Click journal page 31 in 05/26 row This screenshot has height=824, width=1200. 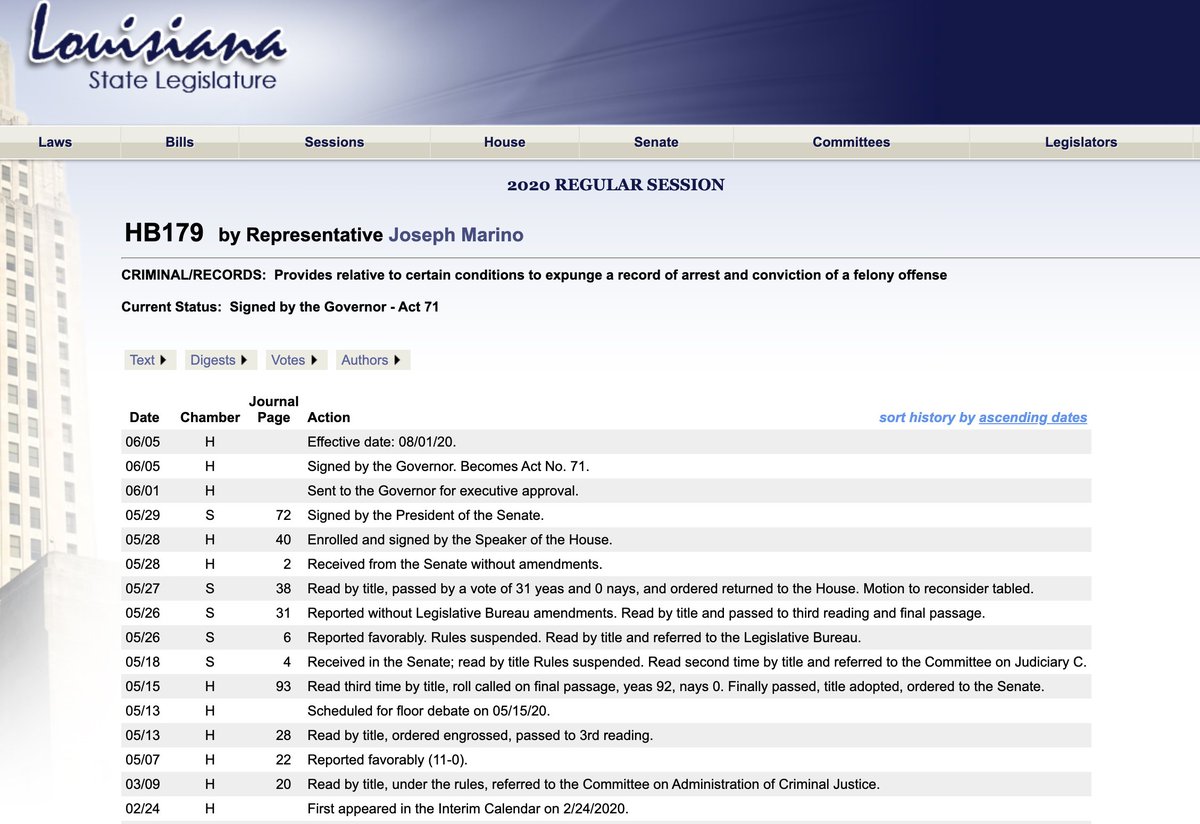(282, 612)
